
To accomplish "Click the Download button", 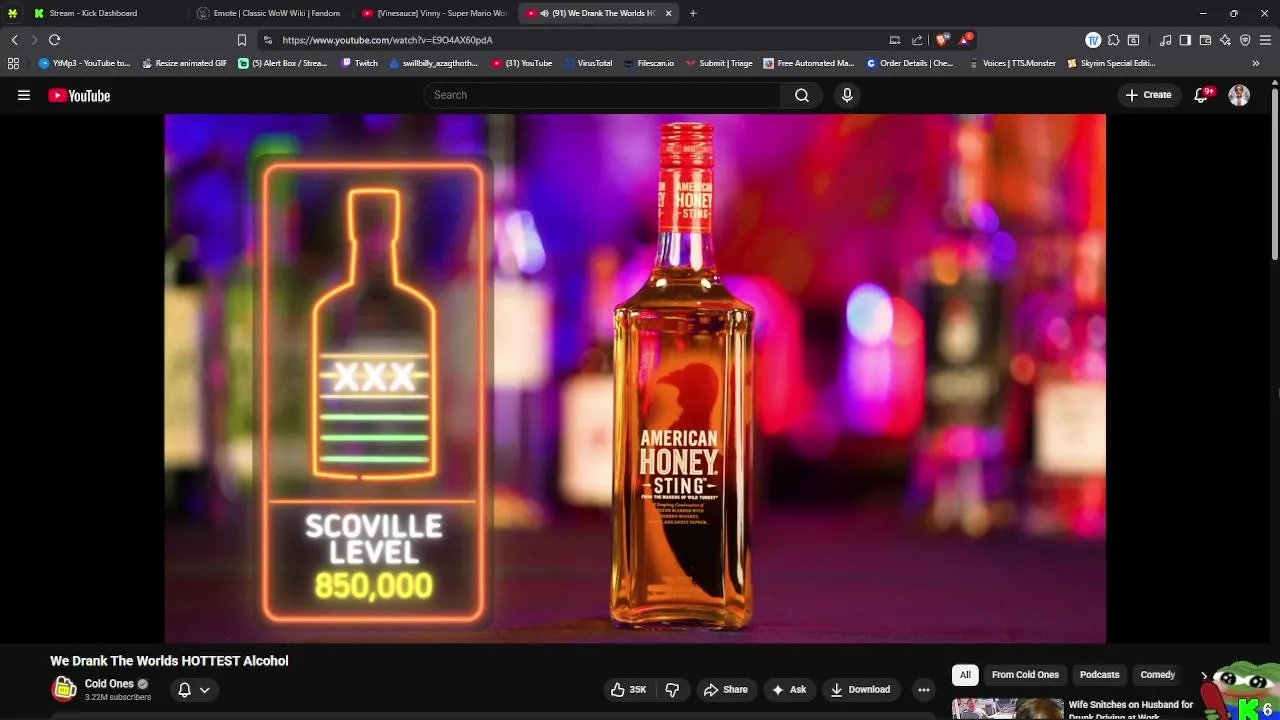I will click(860, 689).
